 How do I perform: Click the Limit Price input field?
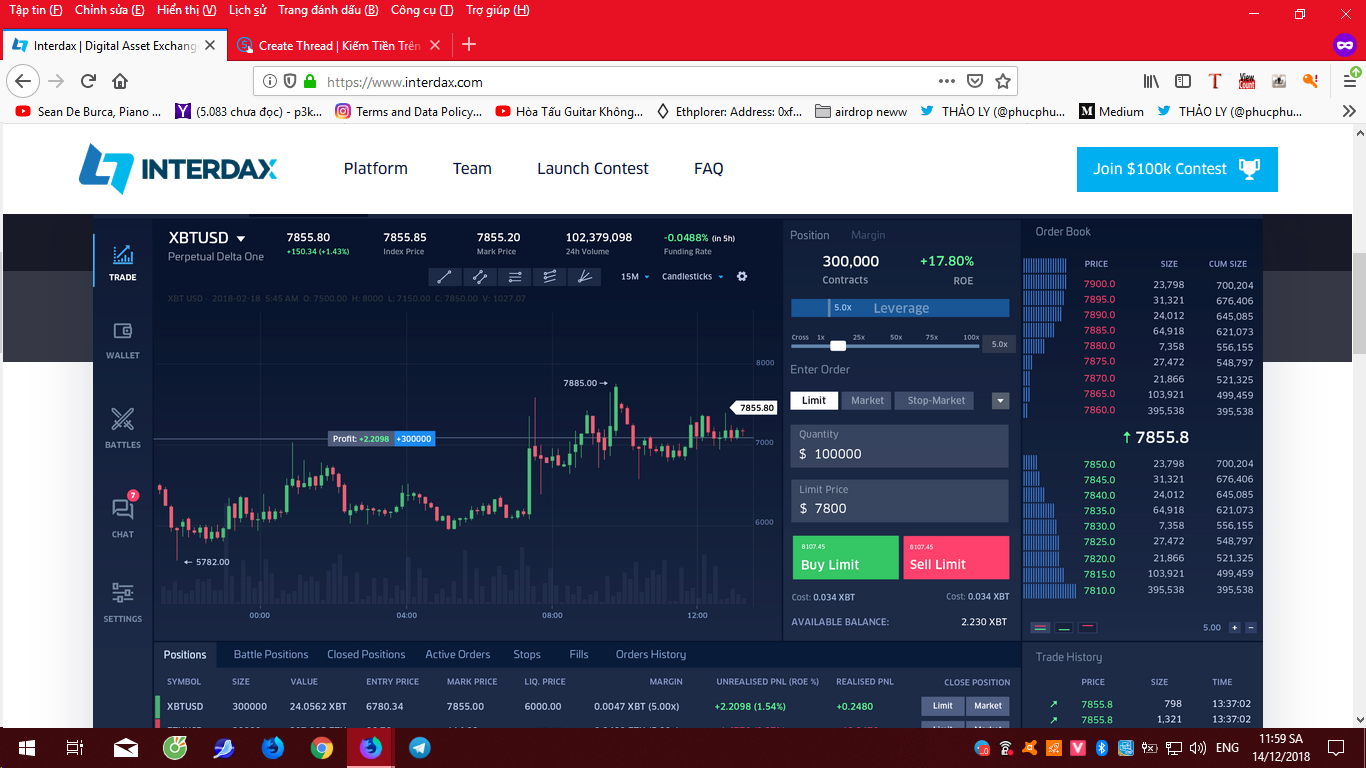click(x=900, y=501)
